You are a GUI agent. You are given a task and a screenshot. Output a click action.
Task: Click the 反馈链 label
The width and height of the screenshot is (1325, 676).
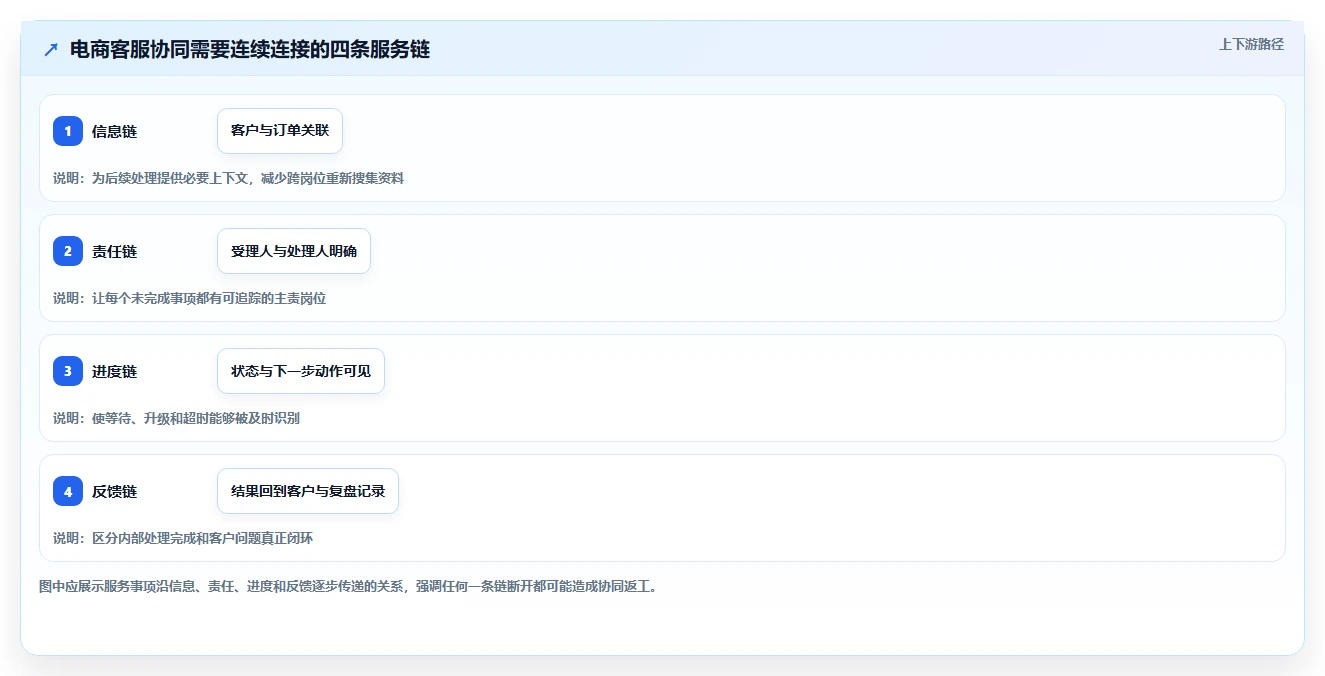(x=114, y=491)
